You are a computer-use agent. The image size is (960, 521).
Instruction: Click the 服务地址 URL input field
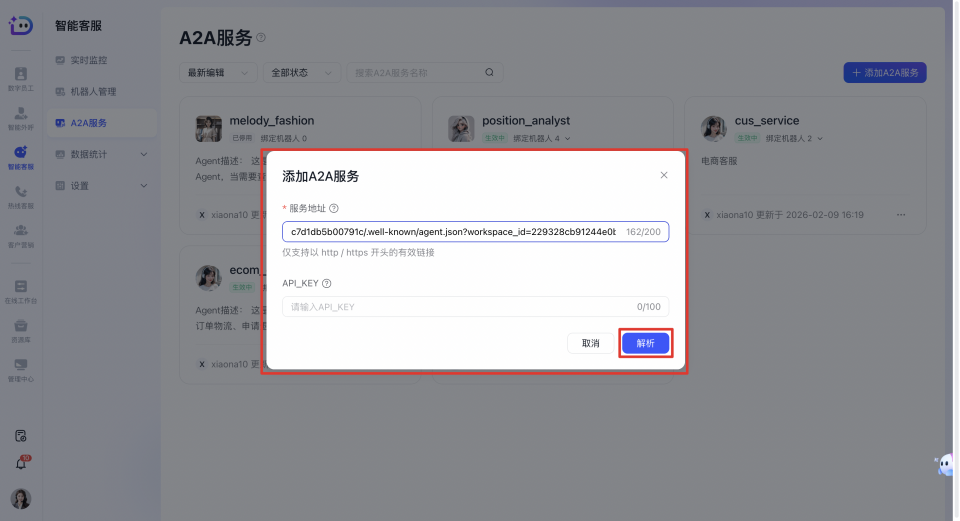[x=452, y=232]
